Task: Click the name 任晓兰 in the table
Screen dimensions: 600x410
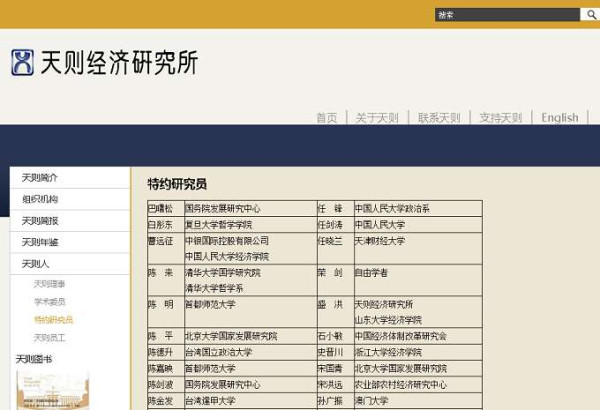Action: coord(330,241)
